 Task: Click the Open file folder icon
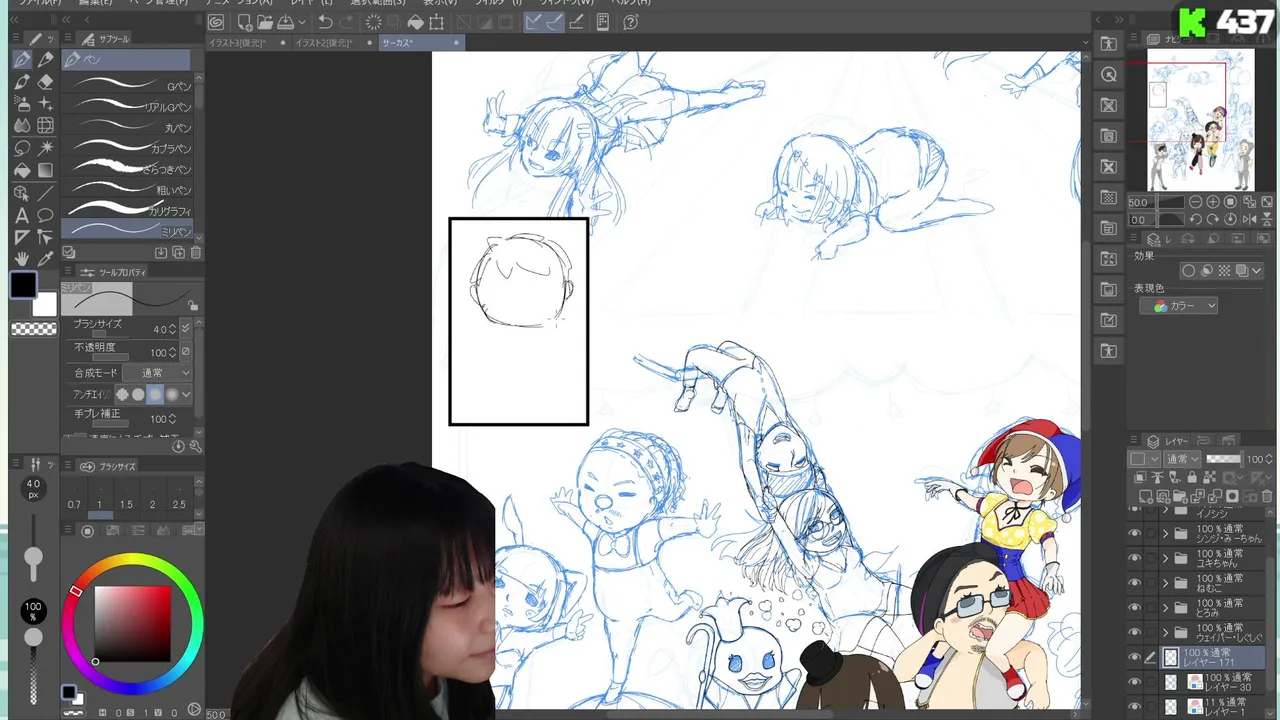tap(265, 22)
